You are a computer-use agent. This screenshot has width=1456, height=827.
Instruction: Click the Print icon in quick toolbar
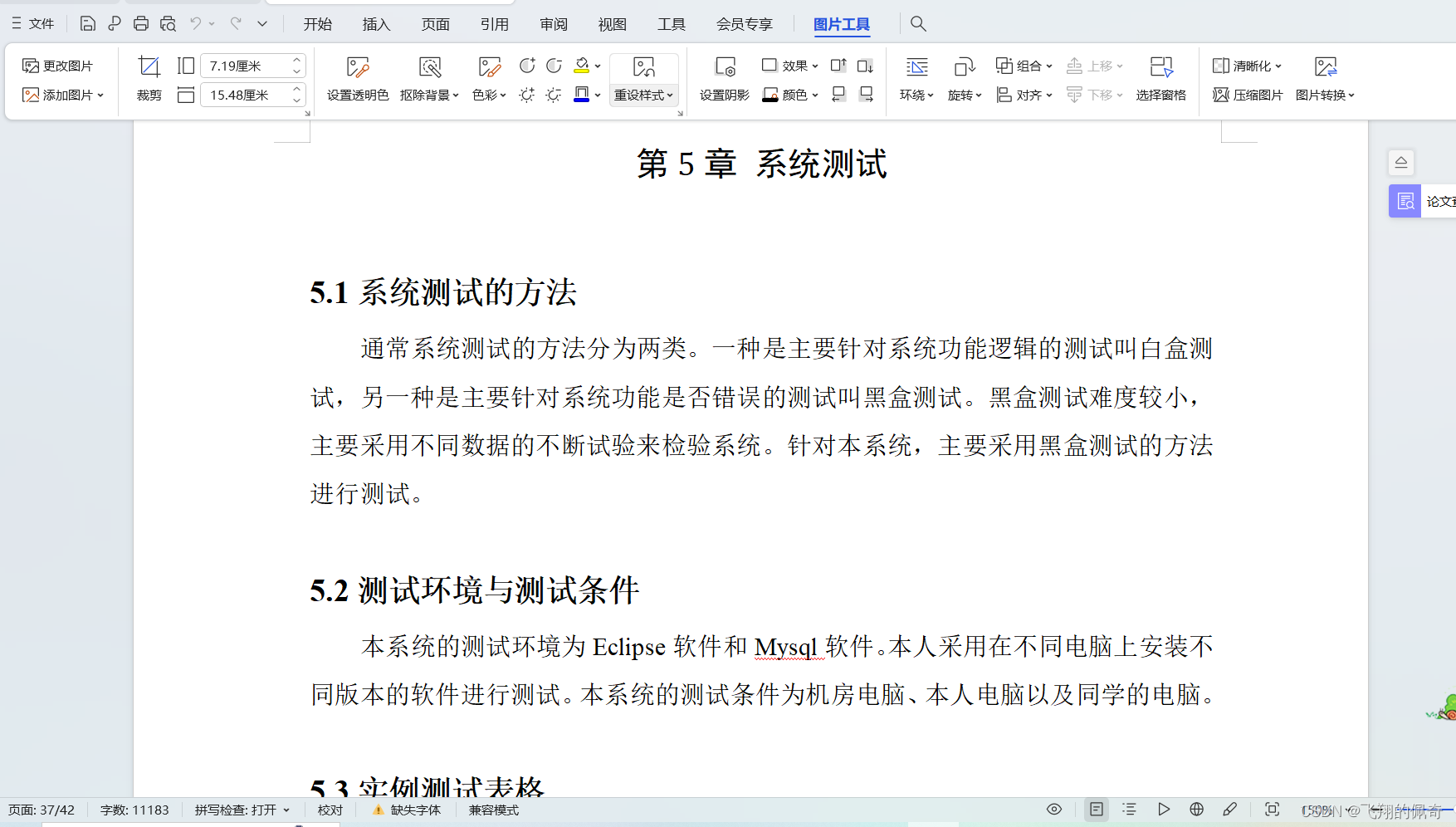click(141, 23)
